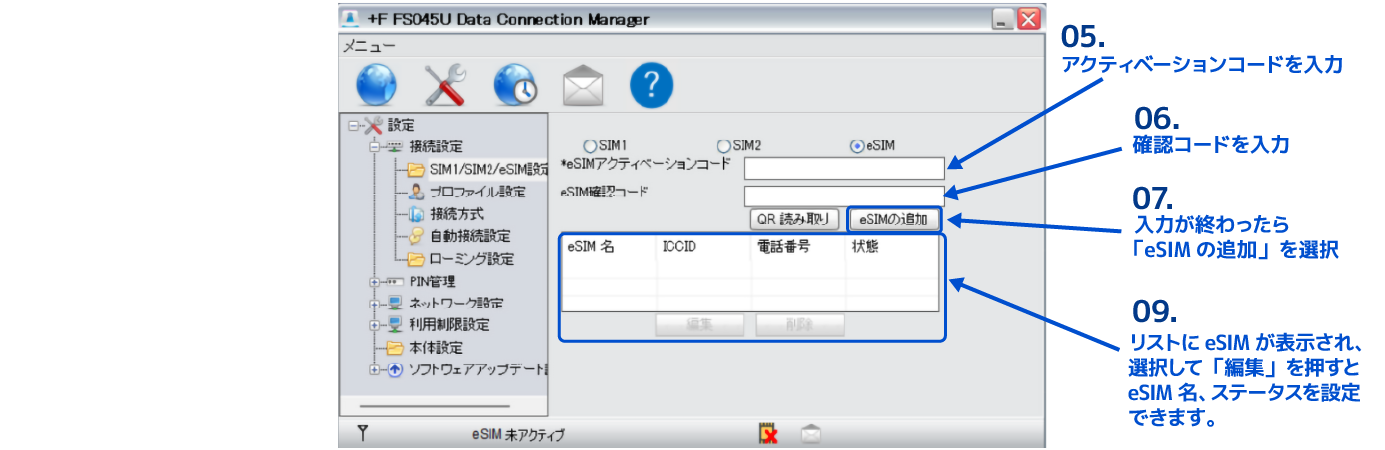Click the antenna signal icon in status bar
The height and width of the screenshot is (450, 1385).
coord(363,433)
